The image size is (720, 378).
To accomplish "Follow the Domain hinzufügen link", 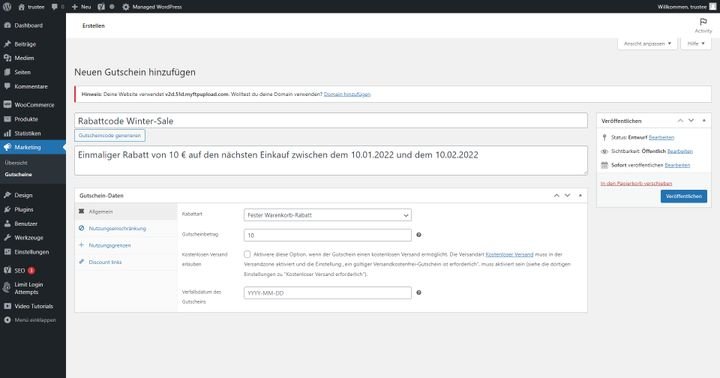I will click(347, 94).
